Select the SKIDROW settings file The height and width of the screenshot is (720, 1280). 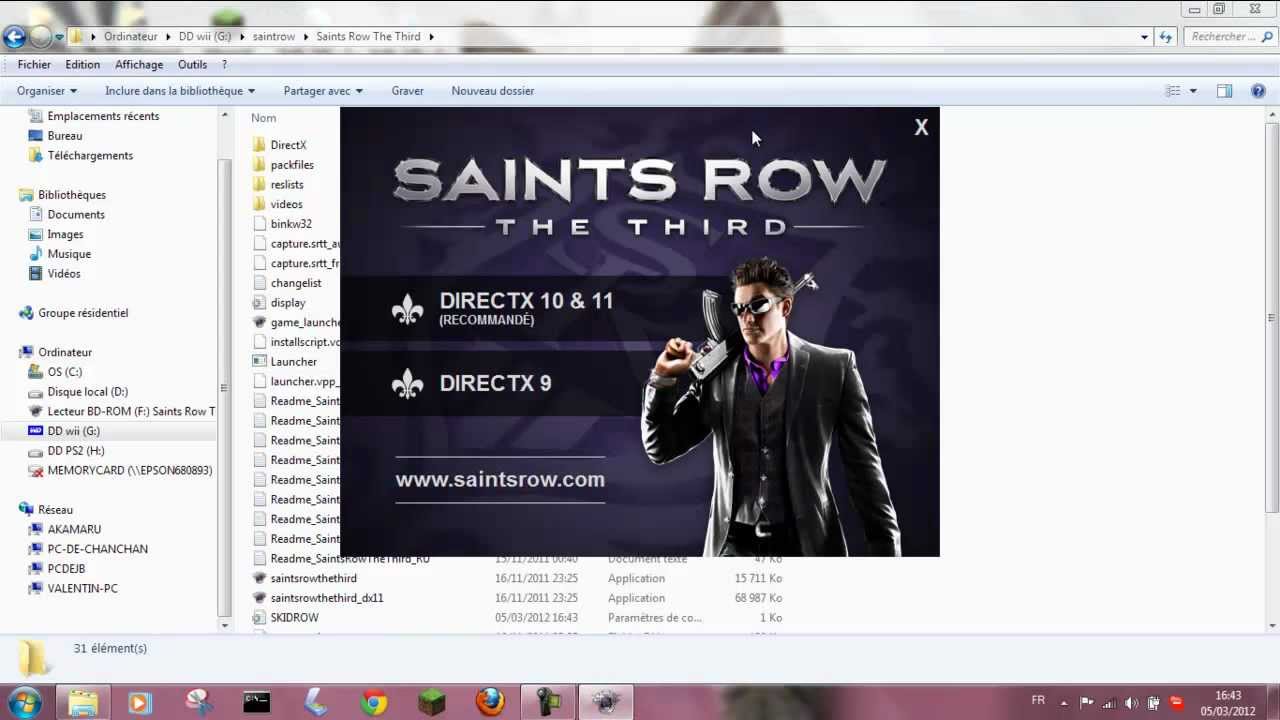click(285, 617)
